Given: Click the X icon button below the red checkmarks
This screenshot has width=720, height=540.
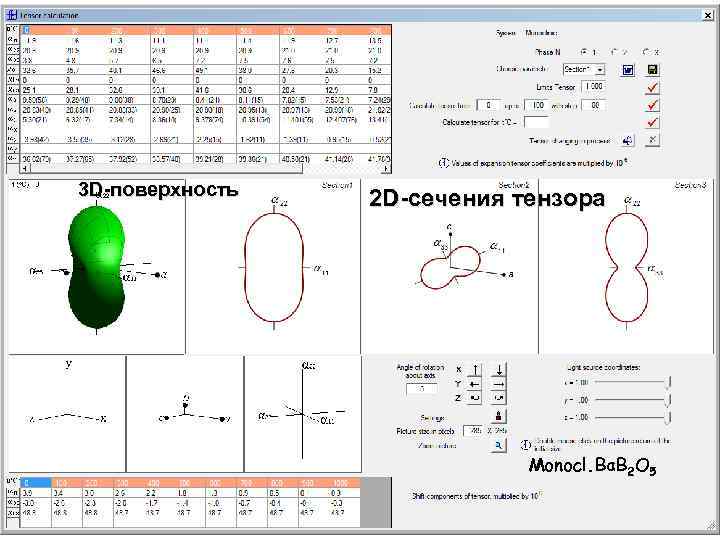Looking at the screenshot, I should point(652,141).
